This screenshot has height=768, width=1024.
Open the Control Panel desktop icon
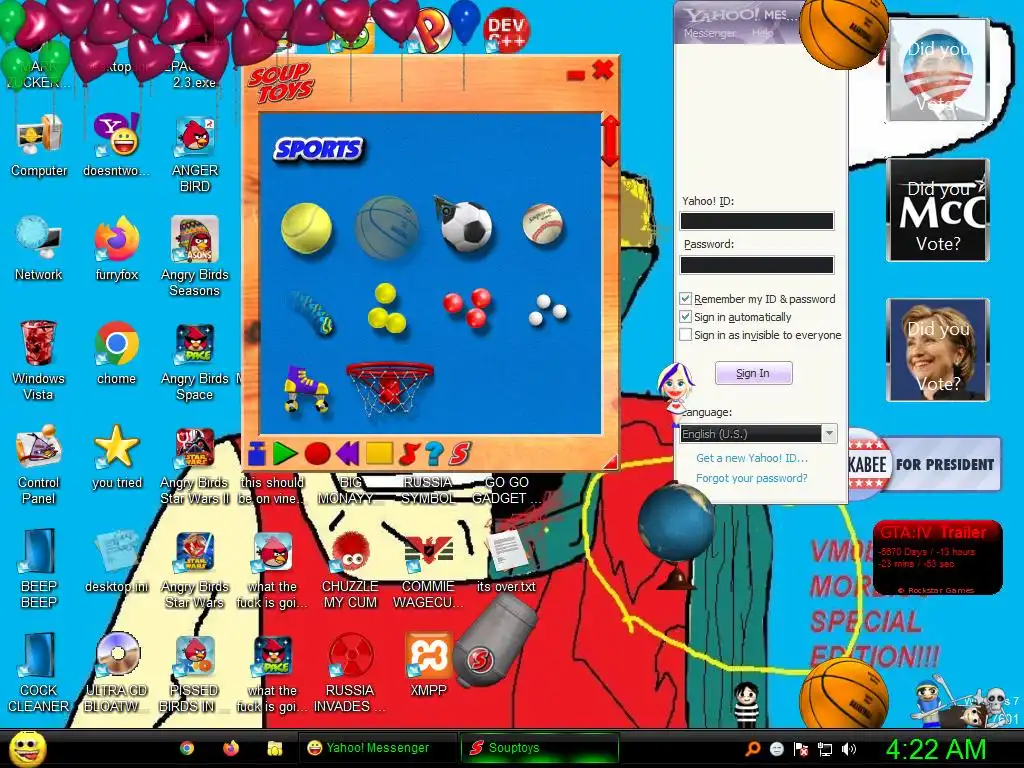tap(39, 464)
